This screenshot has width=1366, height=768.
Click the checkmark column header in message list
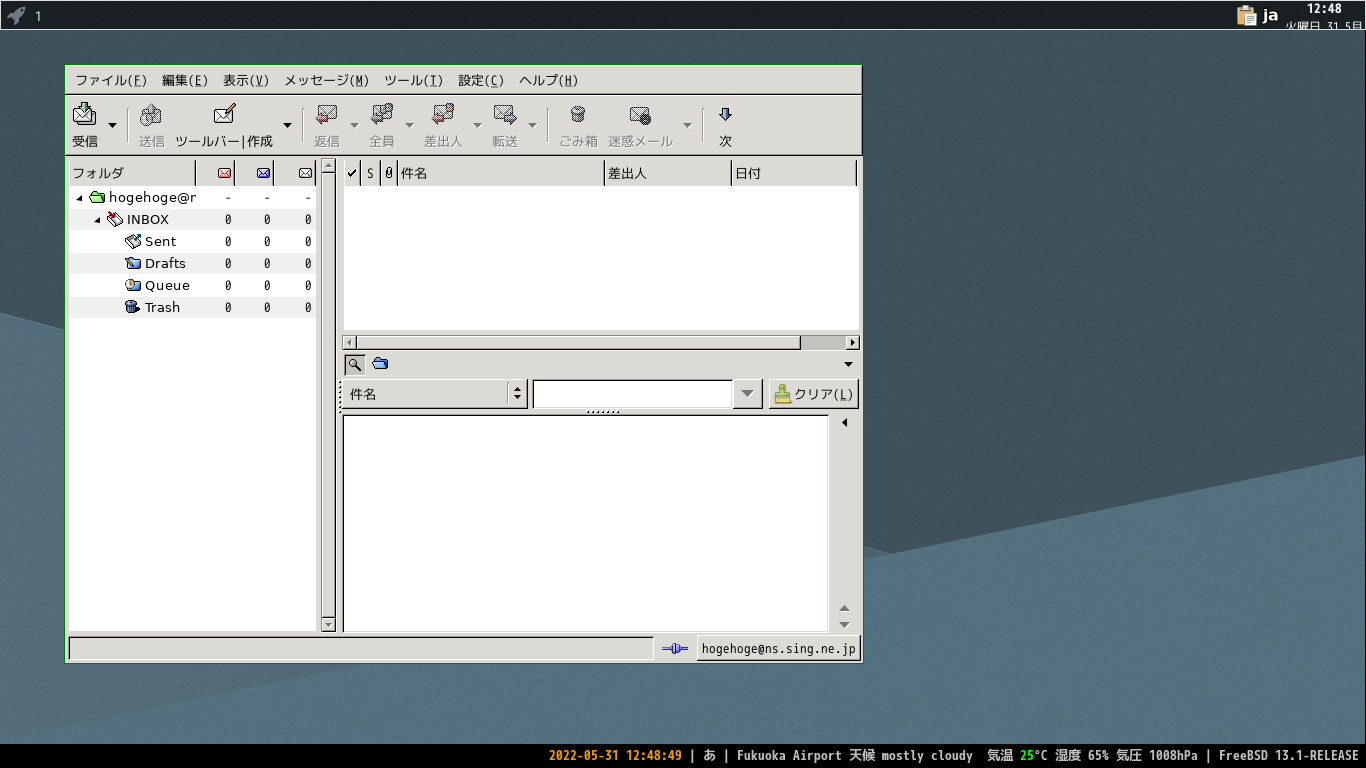tap(352, 173)
